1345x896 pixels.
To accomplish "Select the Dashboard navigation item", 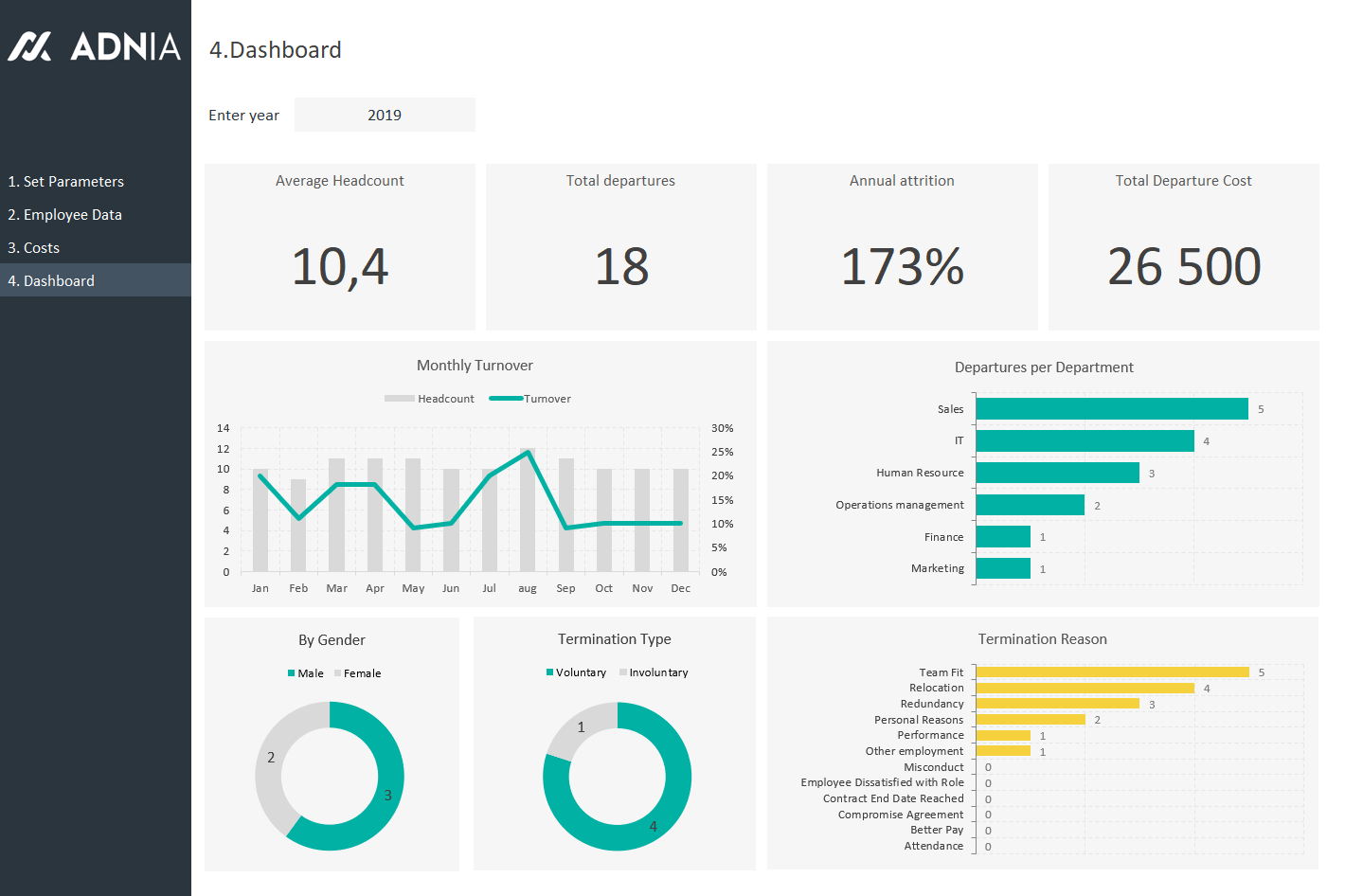I will [51, 281].
